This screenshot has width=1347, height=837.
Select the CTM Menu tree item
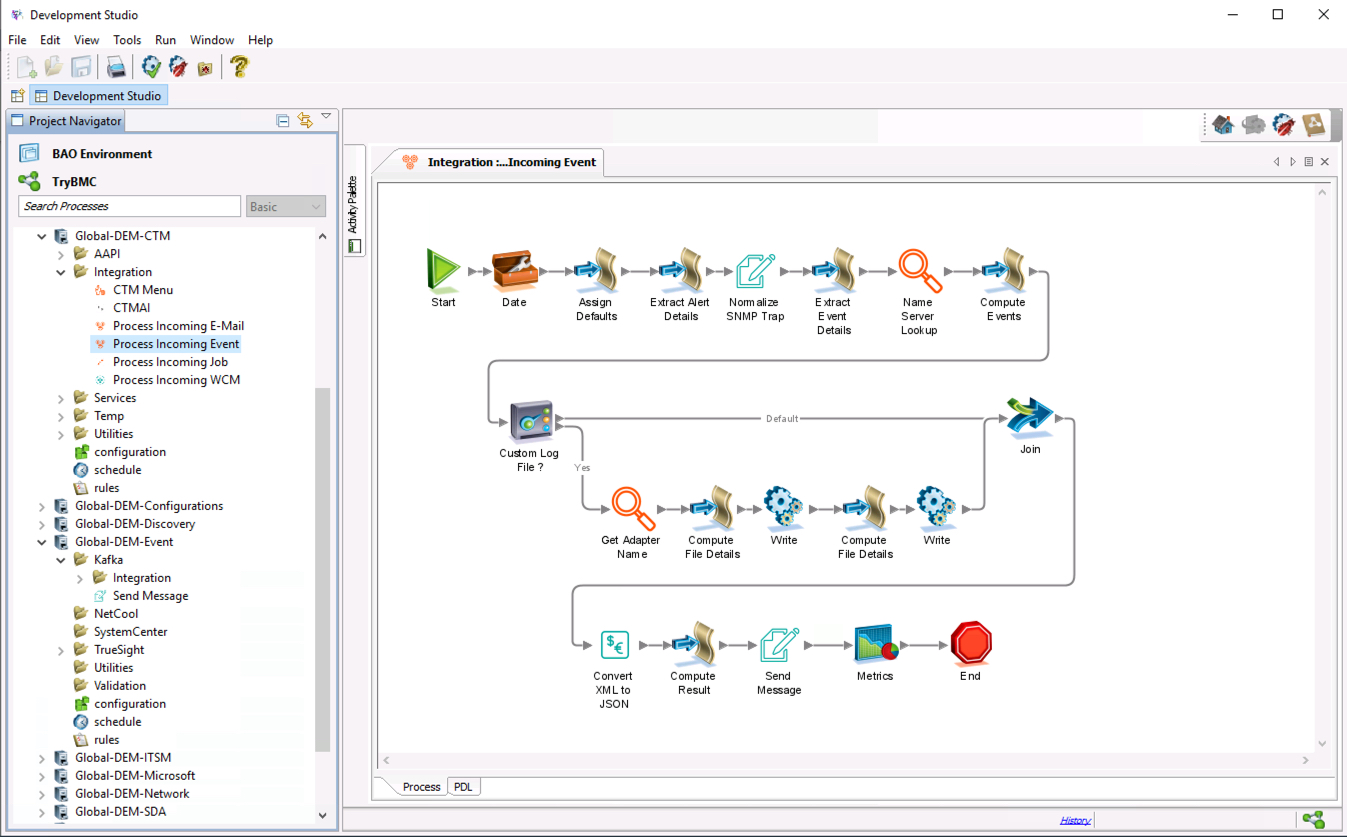(x=143, y=290)
